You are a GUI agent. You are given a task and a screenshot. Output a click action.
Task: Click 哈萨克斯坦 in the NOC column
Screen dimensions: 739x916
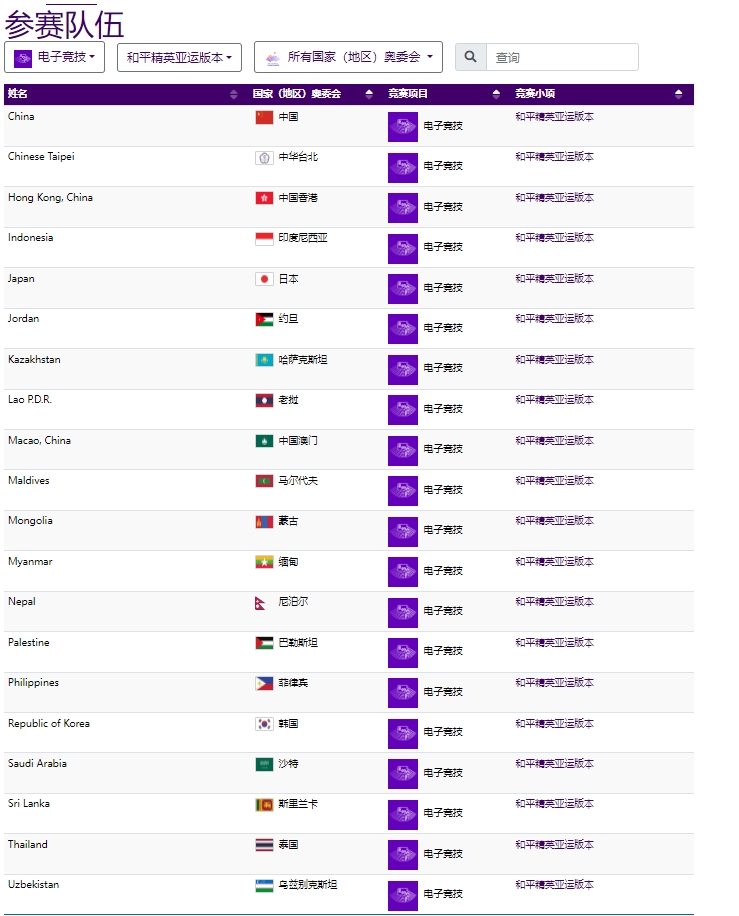[303, 360]
